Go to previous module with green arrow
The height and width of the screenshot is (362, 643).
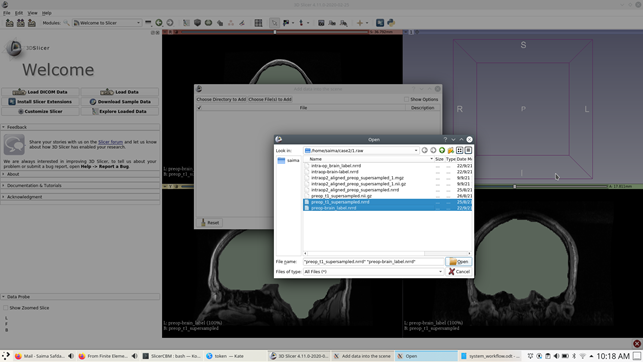[159, 23]
